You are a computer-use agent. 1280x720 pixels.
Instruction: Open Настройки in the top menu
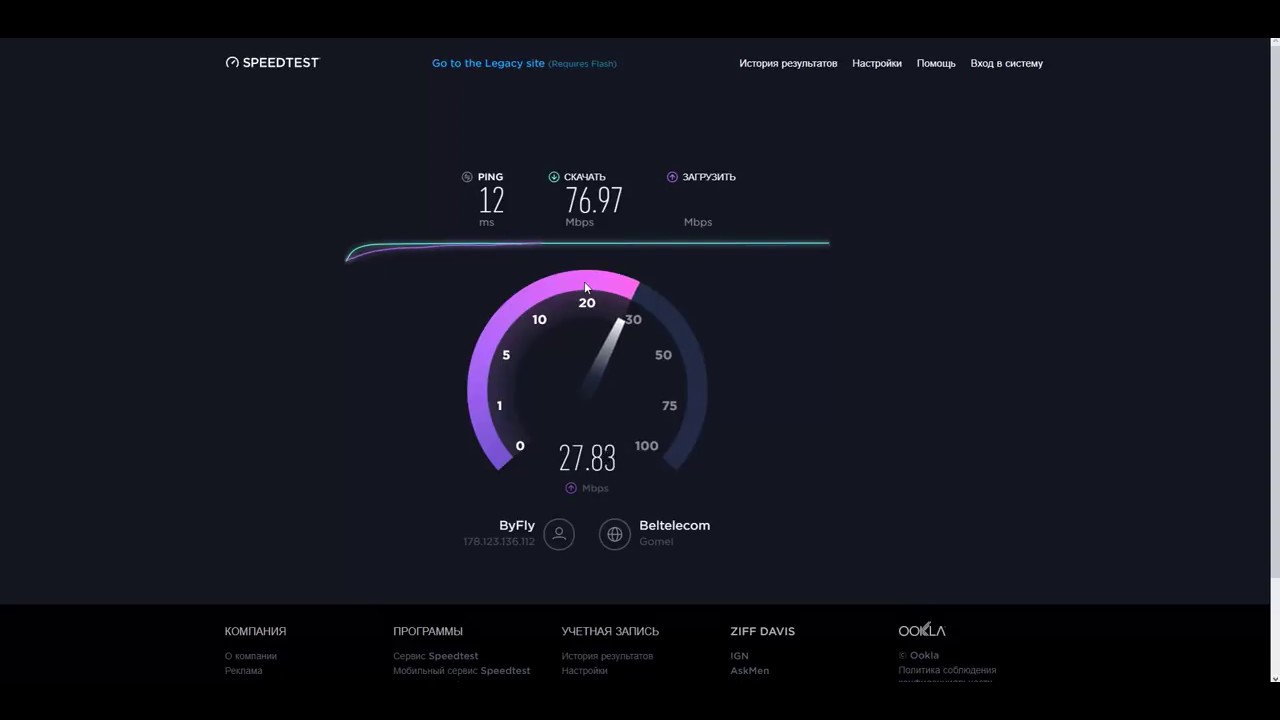(x=877, y=63)
